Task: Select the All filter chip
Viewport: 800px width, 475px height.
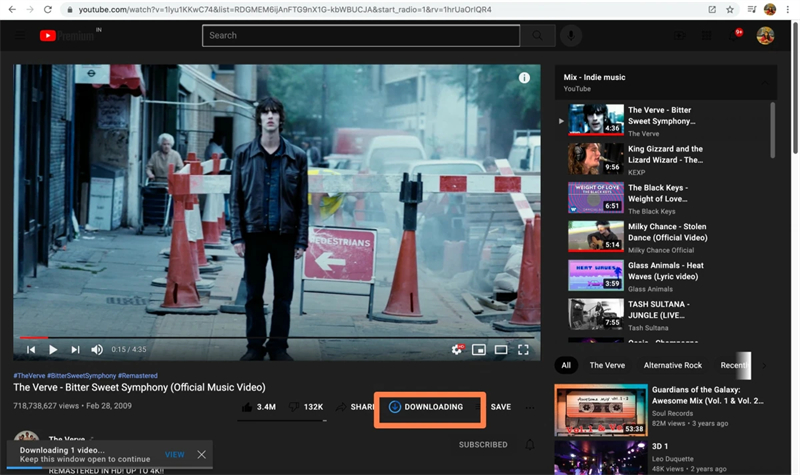Action: point(566,365)
